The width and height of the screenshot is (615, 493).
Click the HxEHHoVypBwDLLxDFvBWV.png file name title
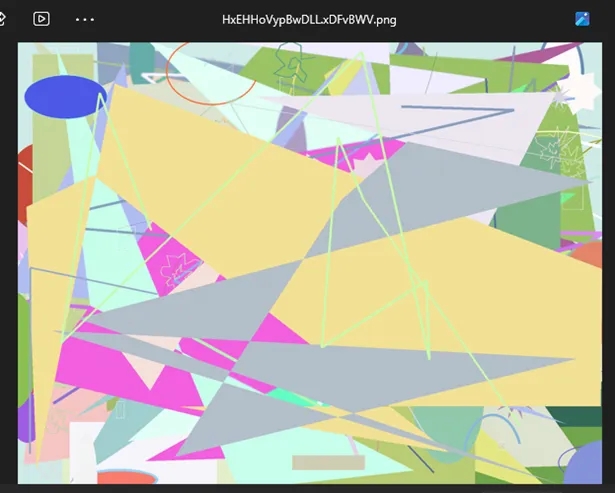pyautogui.click(x=308, y=19)
